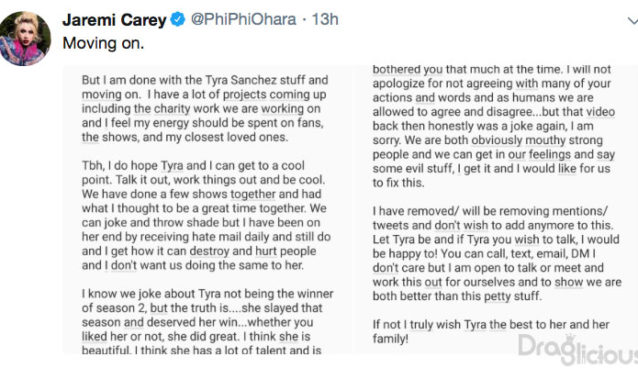
Task: Click the Draglicious watermark logo
Action: [578, 350]
